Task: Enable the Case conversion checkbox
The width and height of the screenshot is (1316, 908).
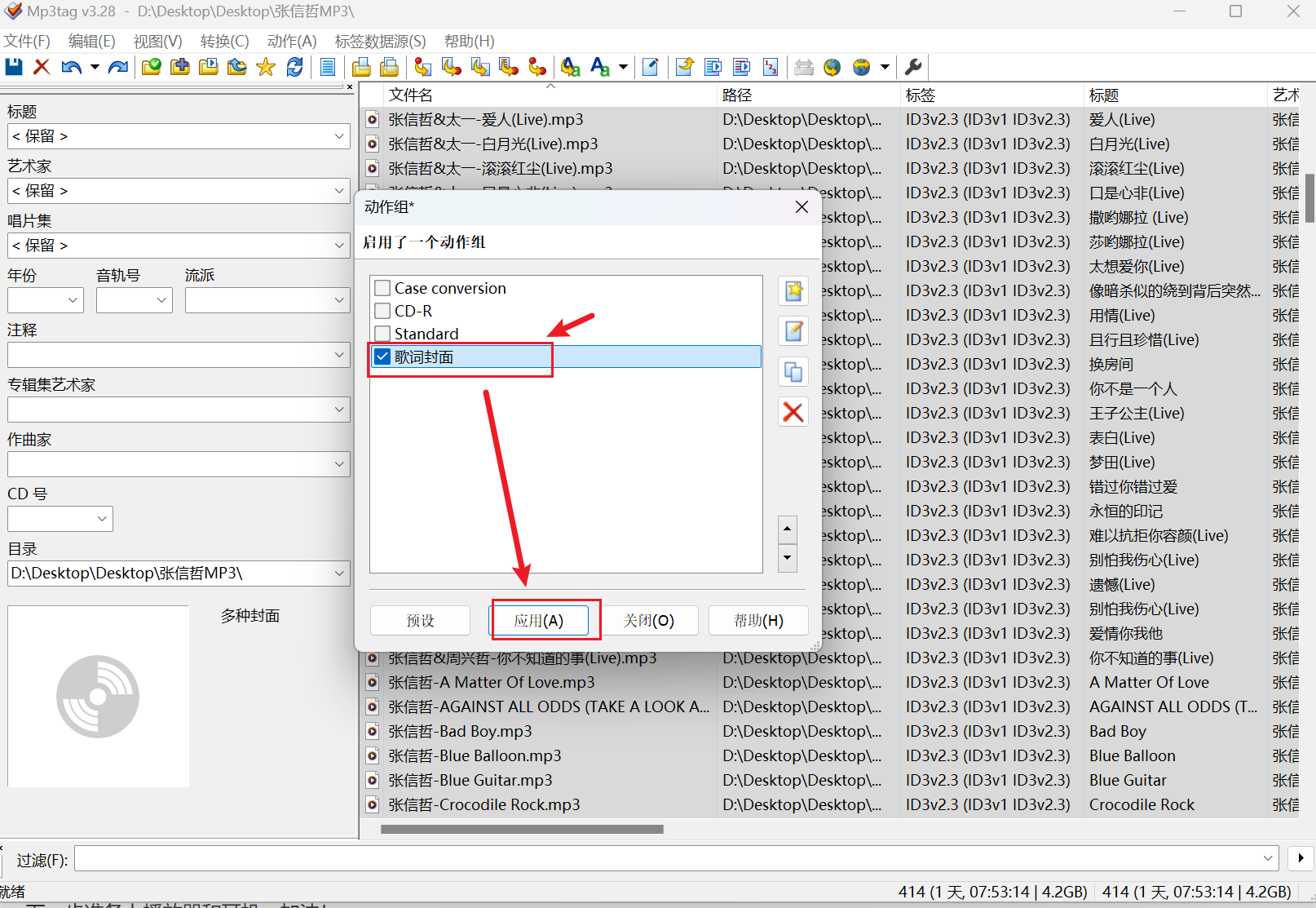Action: [382, 288]
